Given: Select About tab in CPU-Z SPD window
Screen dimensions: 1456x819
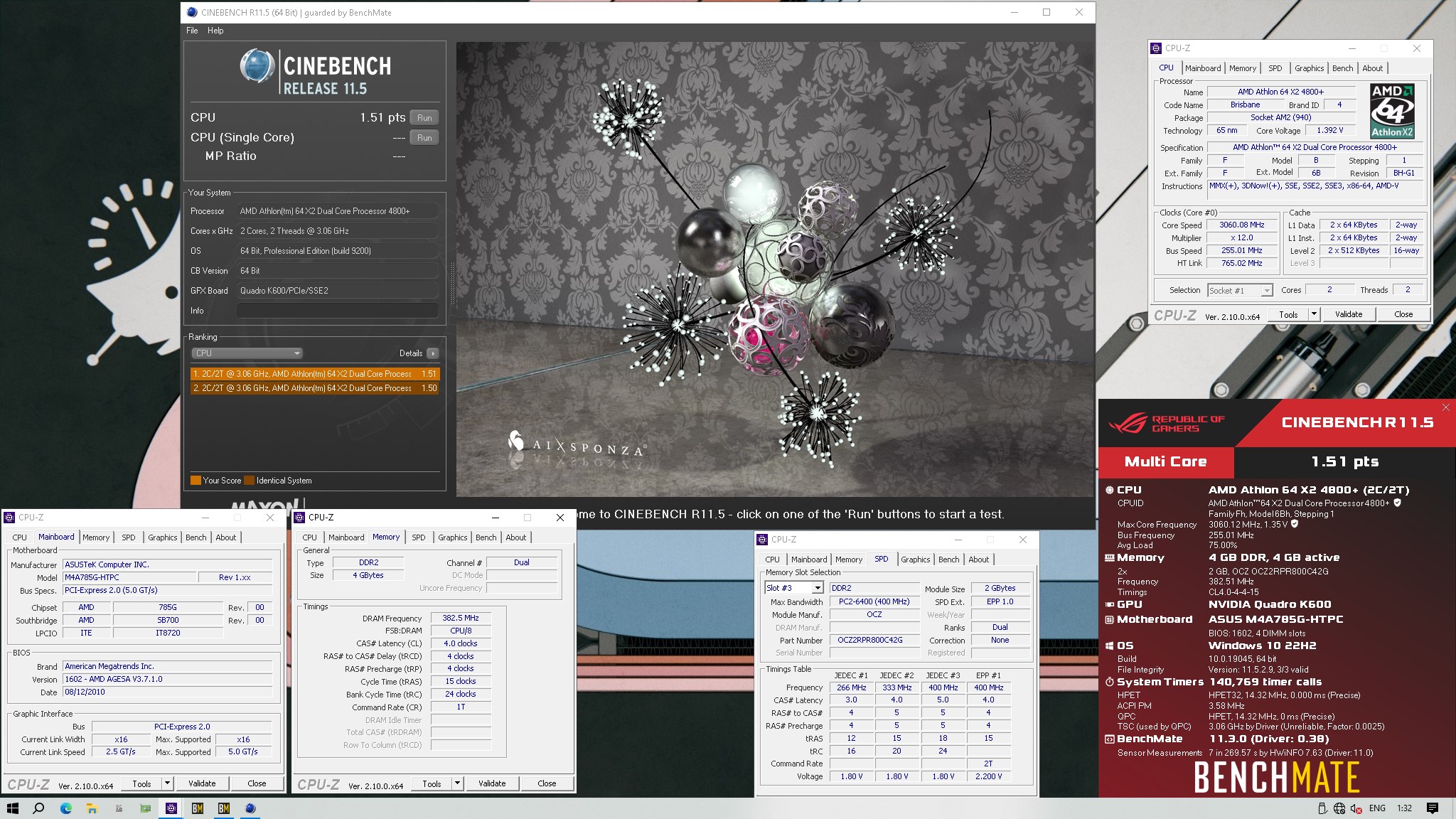Looking at the screenshot, I should tap(979, 560).
